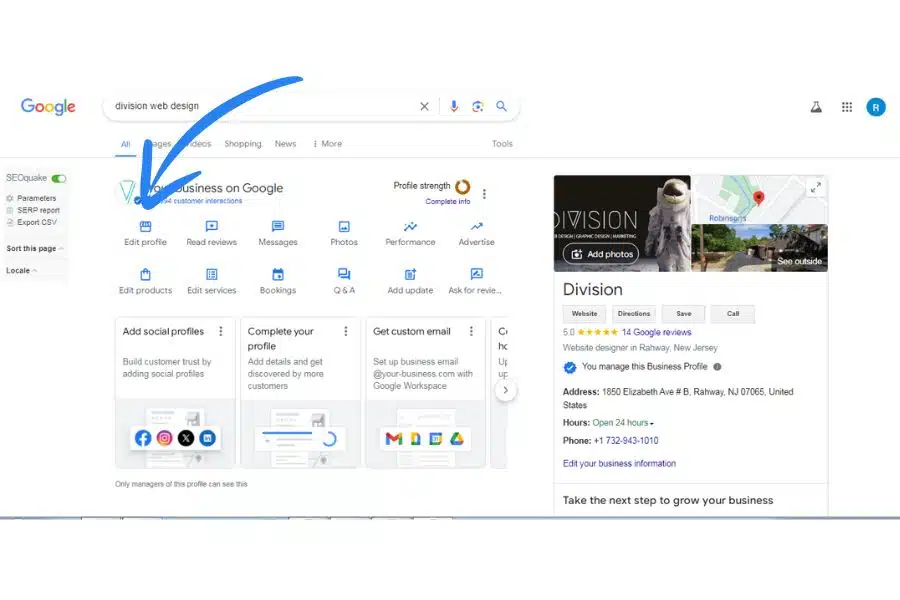Screen dimensions: 900x600
Task: Click the Call button
Action: click(x=733, y=314)
